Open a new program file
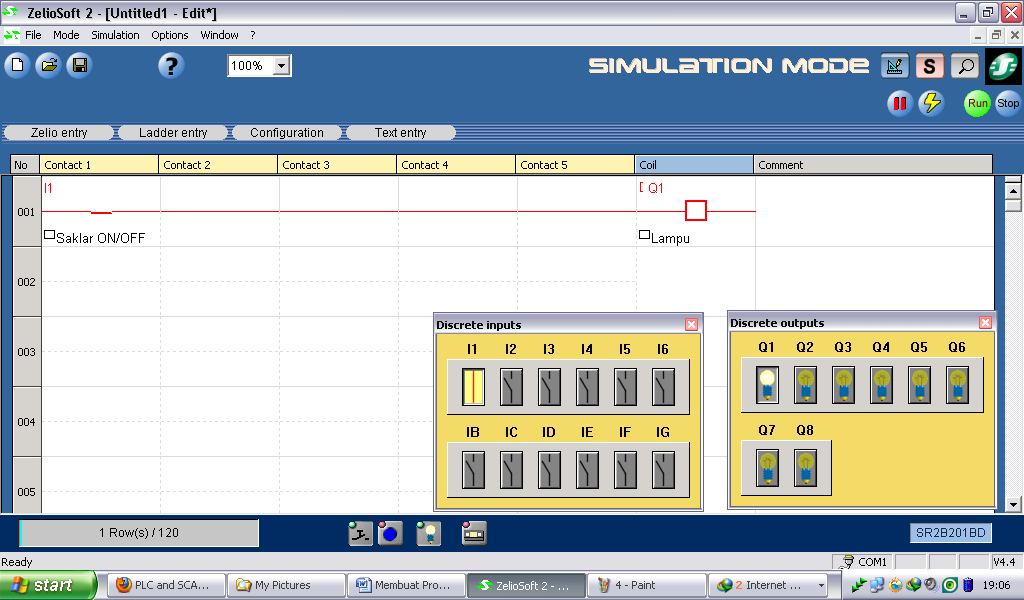 coord(17,65)
